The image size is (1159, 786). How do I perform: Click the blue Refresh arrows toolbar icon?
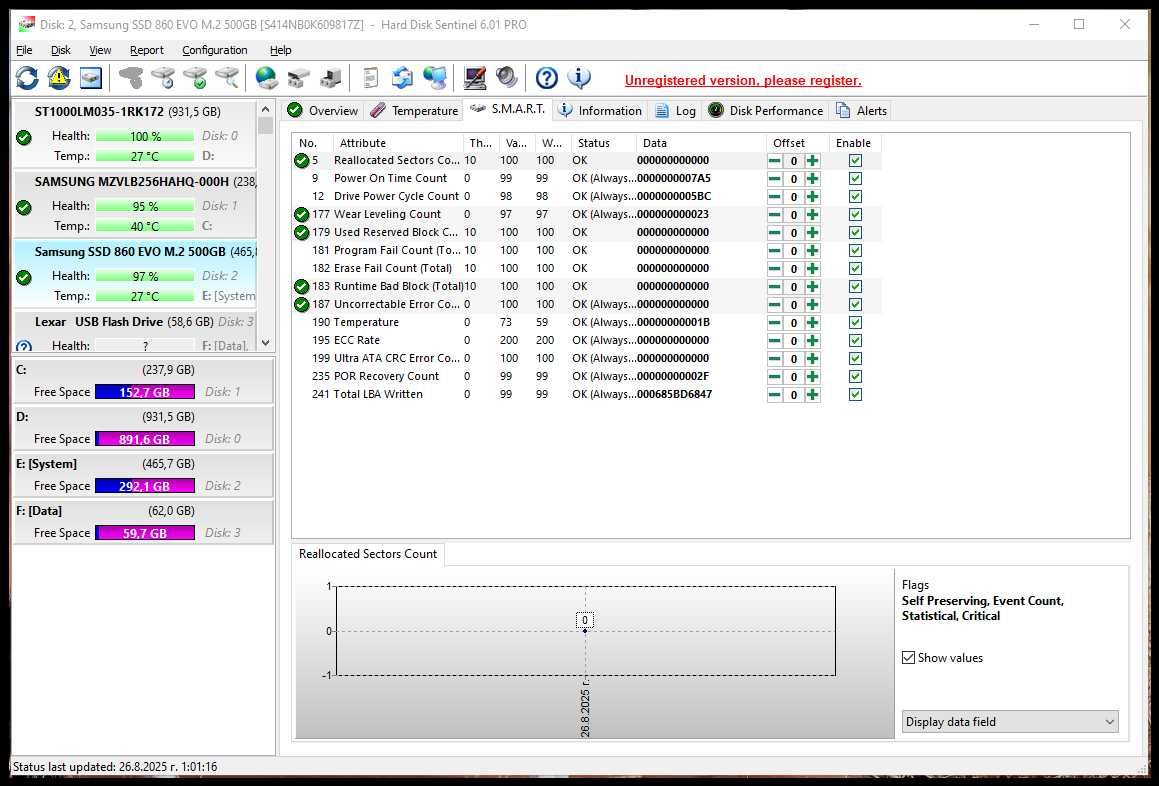27,78
